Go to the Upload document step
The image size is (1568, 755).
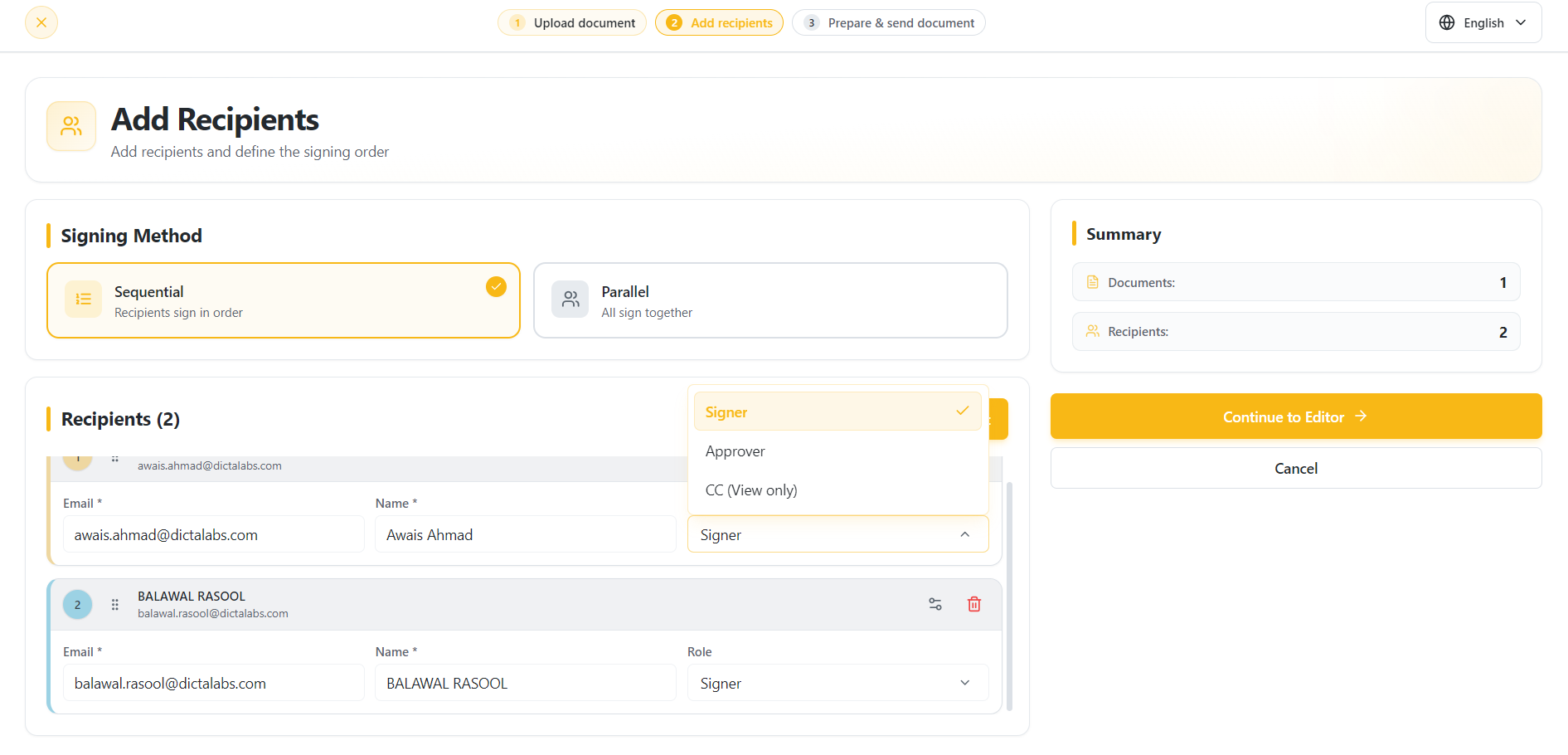pyautogui.click(x=572, y=22)
